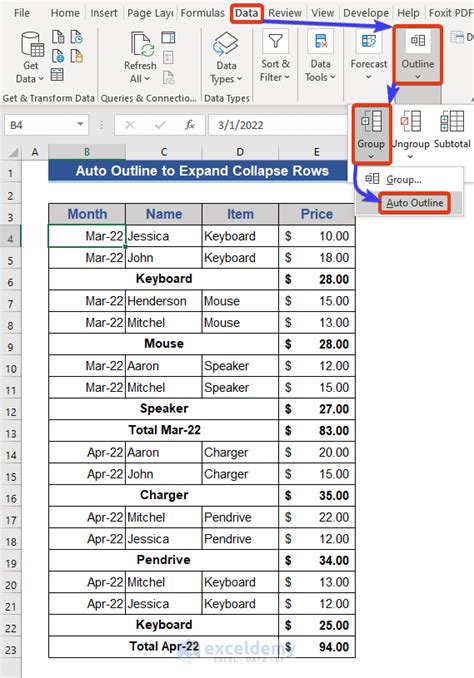Image resolution: width=474 pixels, height=678 pixels.
Task: Select row 13 header
Action: click(11, 433)
